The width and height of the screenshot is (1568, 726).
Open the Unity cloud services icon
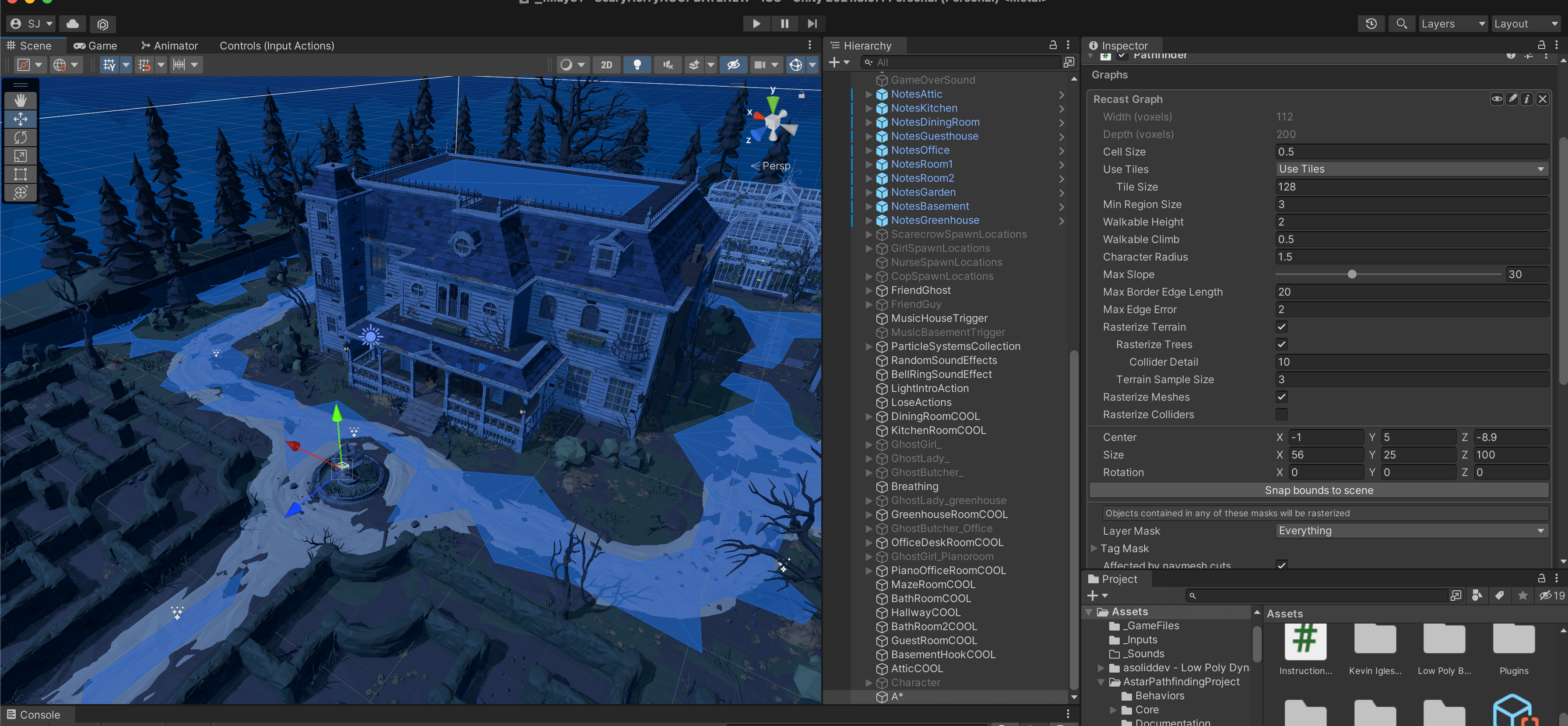72,24
